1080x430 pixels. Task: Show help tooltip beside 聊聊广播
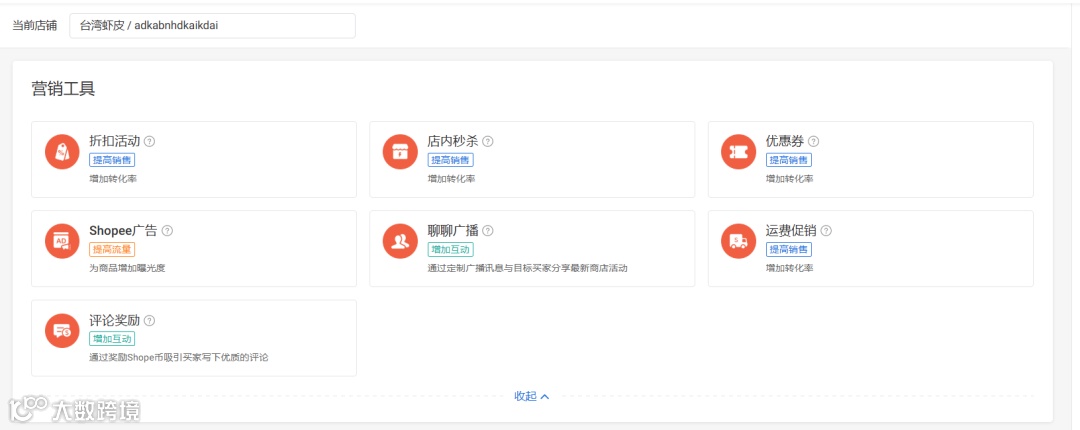click(488, 231)
